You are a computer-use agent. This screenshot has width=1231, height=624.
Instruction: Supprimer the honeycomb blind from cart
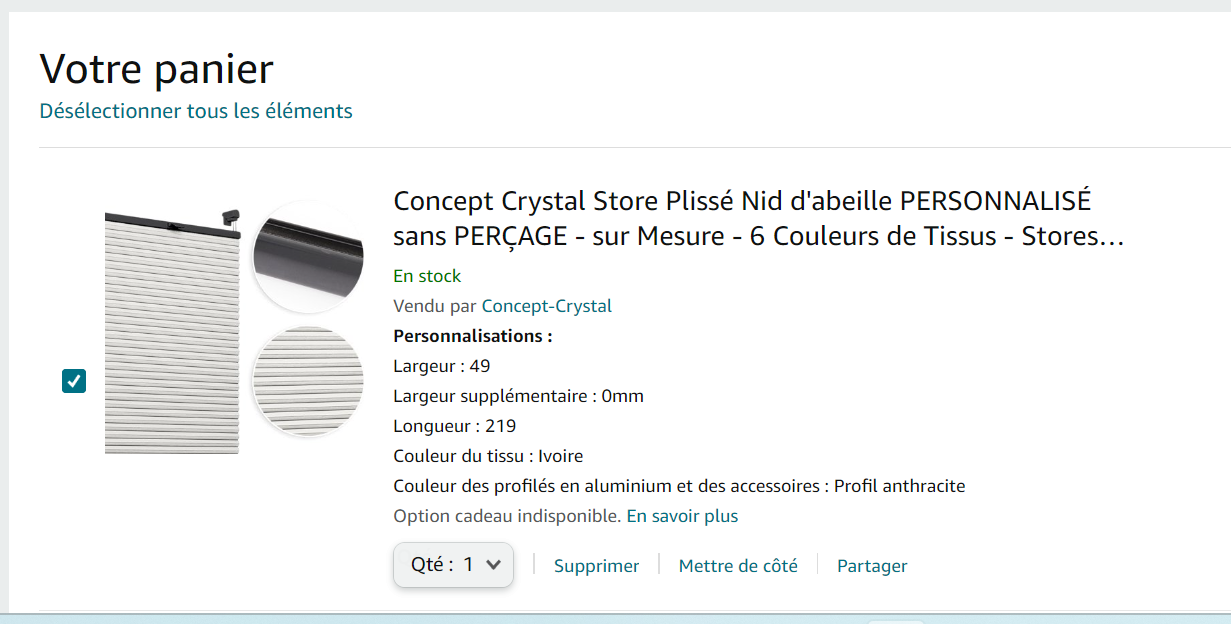596,565
